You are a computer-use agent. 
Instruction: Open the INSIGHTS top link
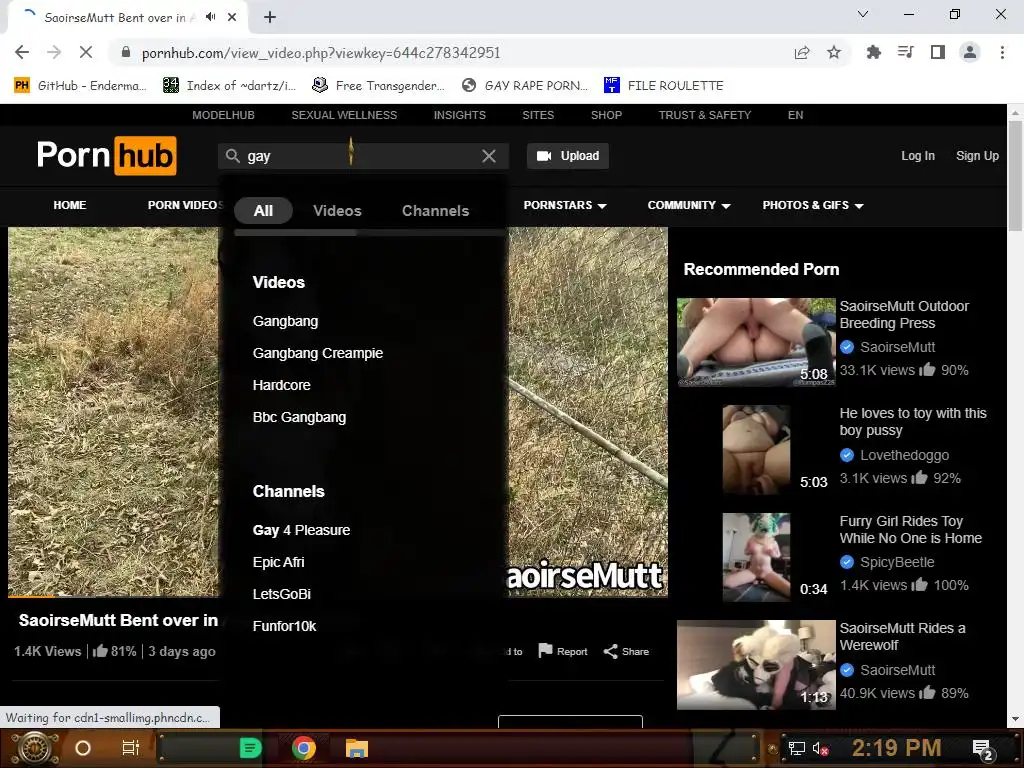(460, 115)
